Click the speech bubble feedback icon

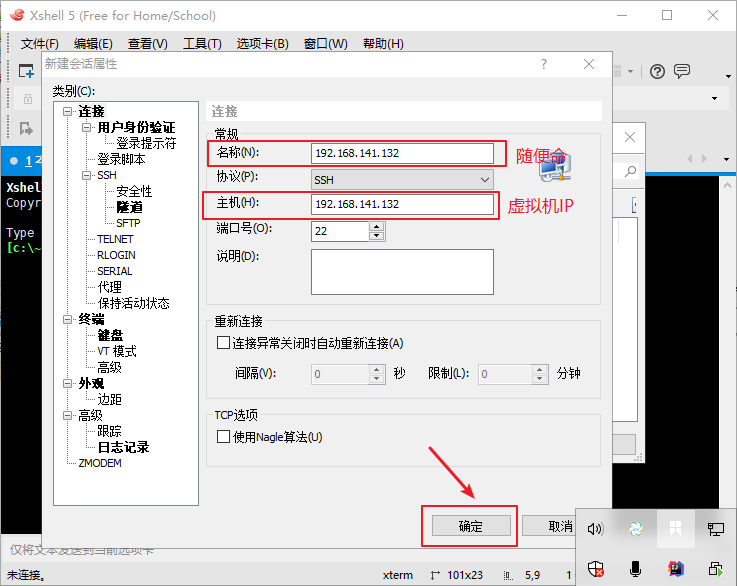click(682, 71)
